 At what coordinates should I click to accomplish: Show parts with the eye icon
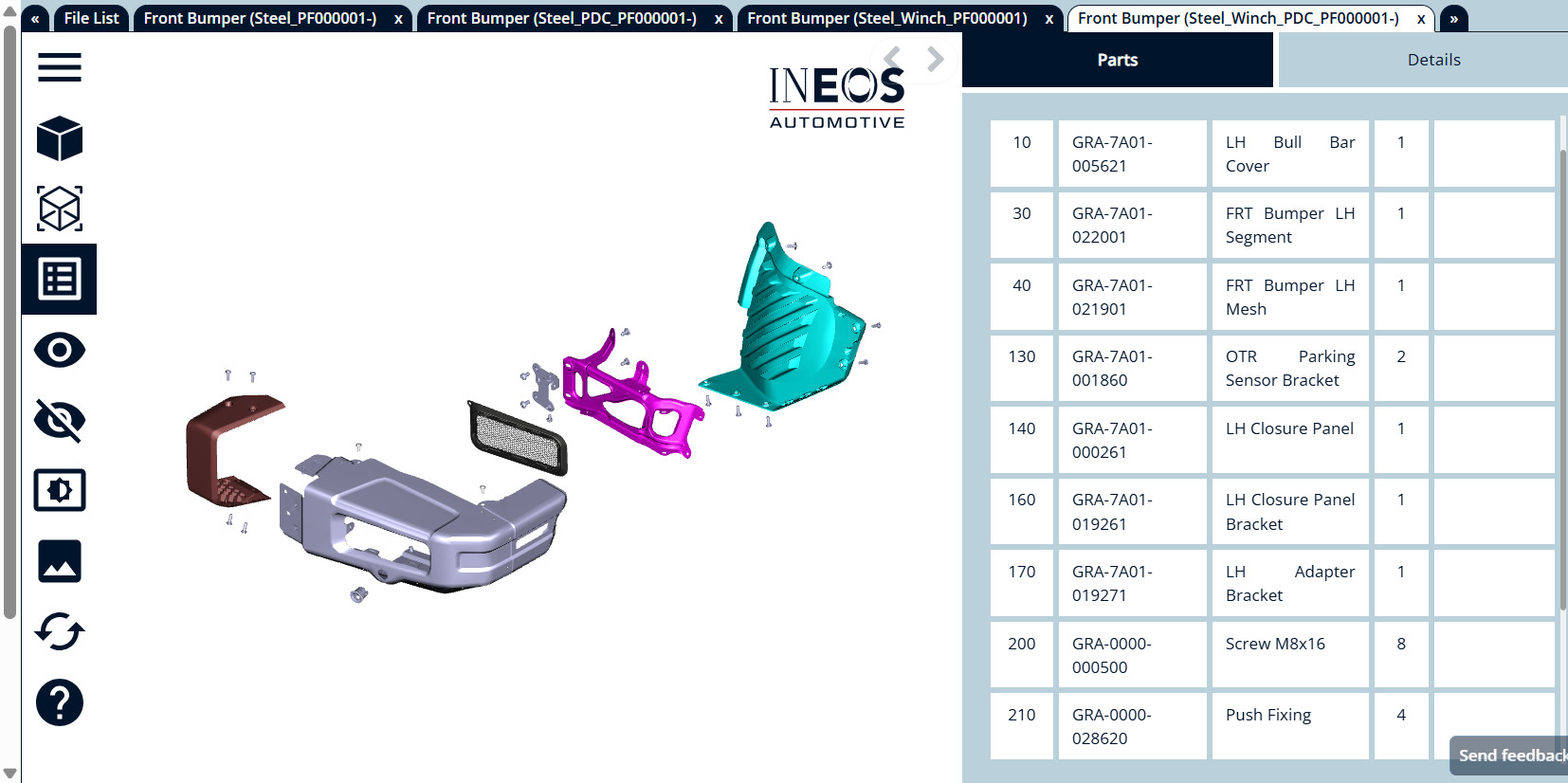pos(59,350)
